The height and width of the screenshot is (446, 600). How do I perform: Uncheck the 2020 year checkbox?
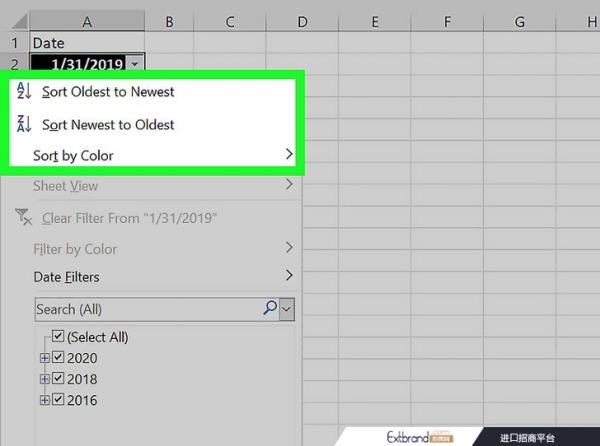[58, 358]
